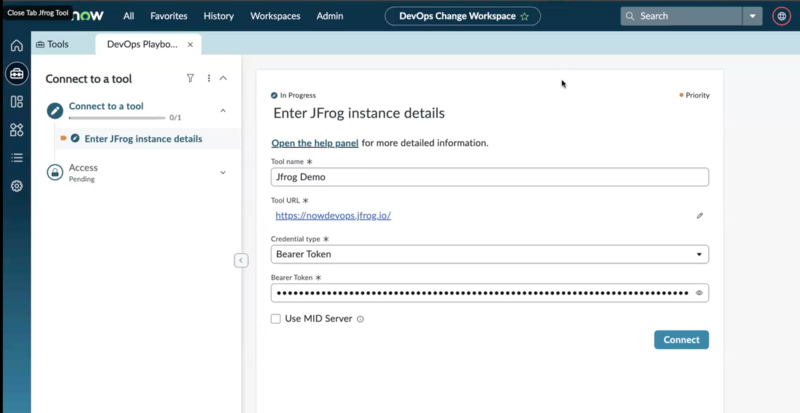
Task: Click the Search box
Action: (x=681, y=16)
